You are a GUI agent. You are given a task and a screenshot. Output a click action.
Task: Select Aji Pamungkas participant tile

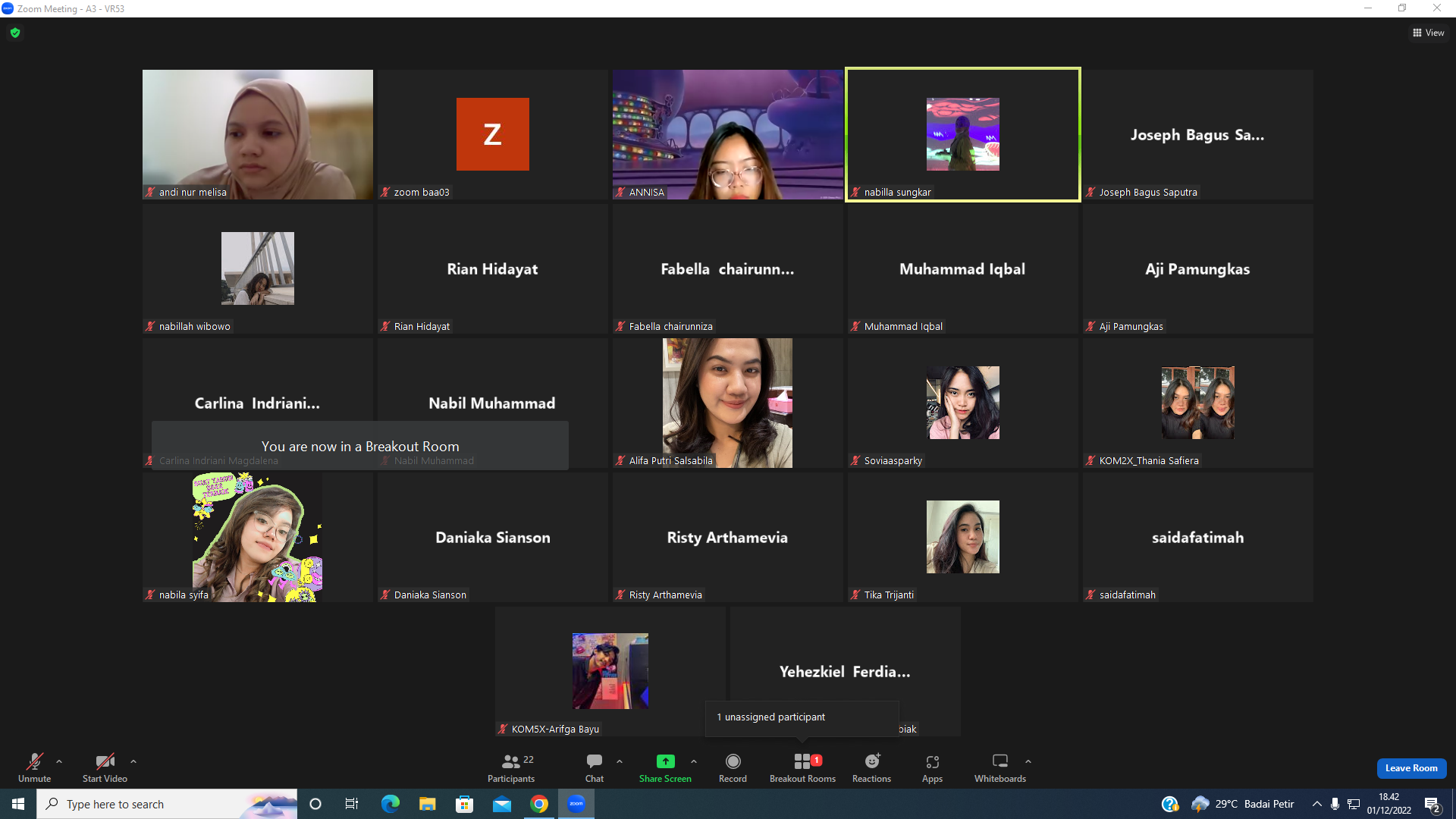pyautogui.click(x=1198, y=268)
